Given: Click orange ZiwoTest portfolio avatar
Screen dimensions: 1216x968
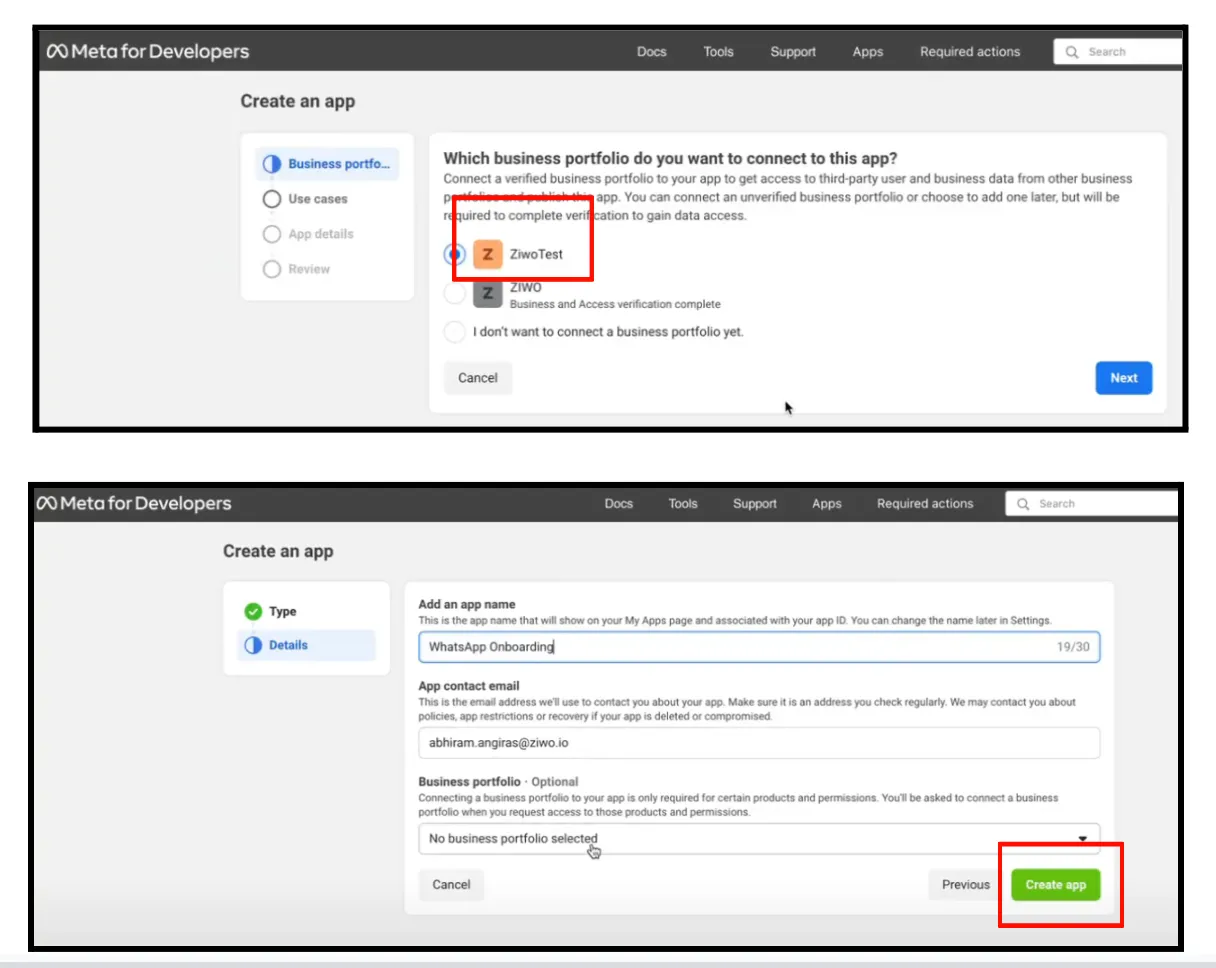Looking at the screenshot, I should coord(487,254).
